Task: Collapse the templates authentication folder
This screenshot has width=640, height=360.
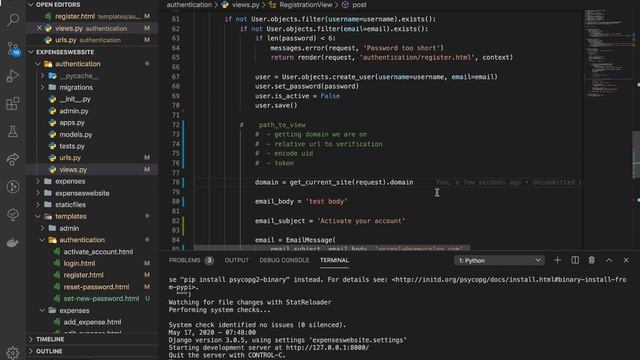Action: point(42,240)
